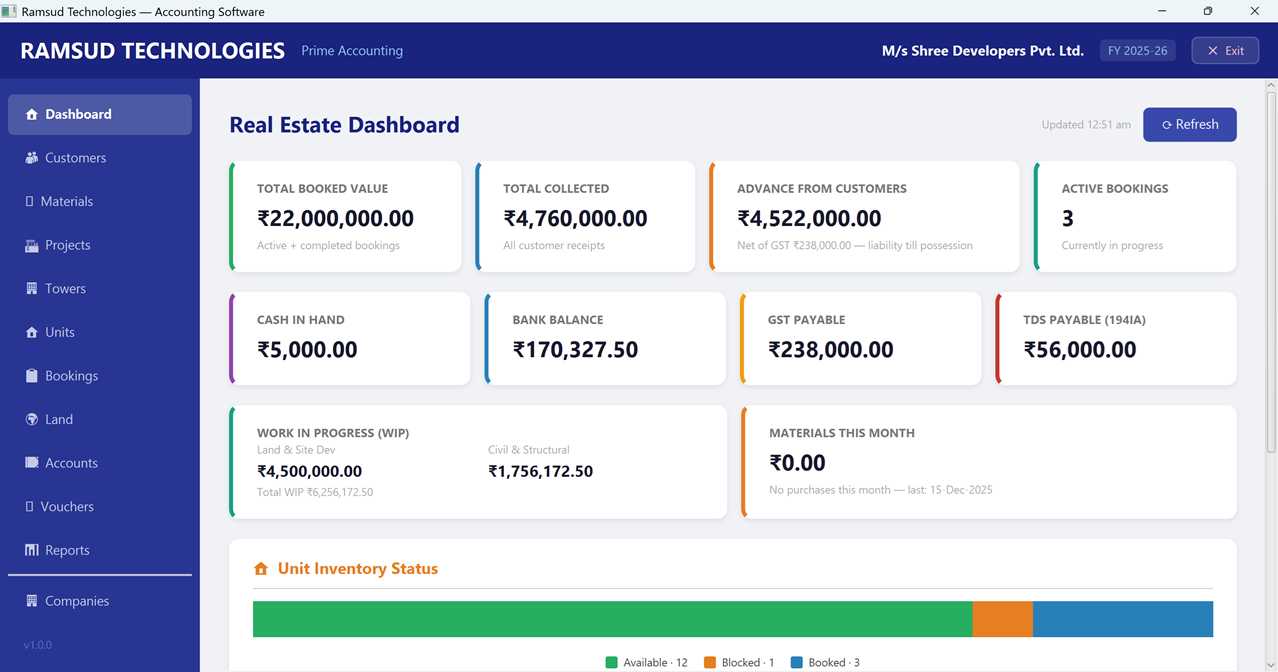This screenshot has height=672, width=1278.
Task: Click the Refresh button
Action: click(x=1190, y=125)
